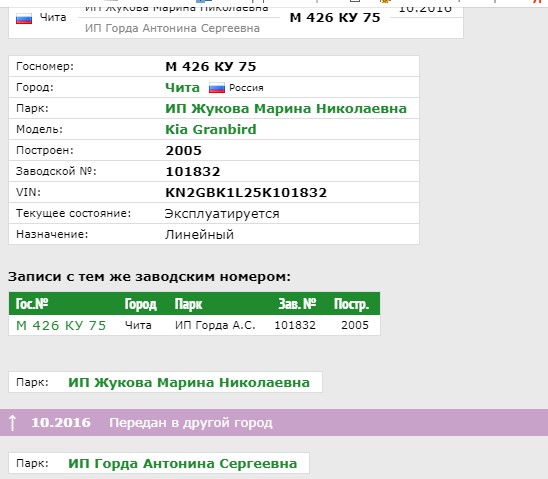Click the Парк column header

188,304
